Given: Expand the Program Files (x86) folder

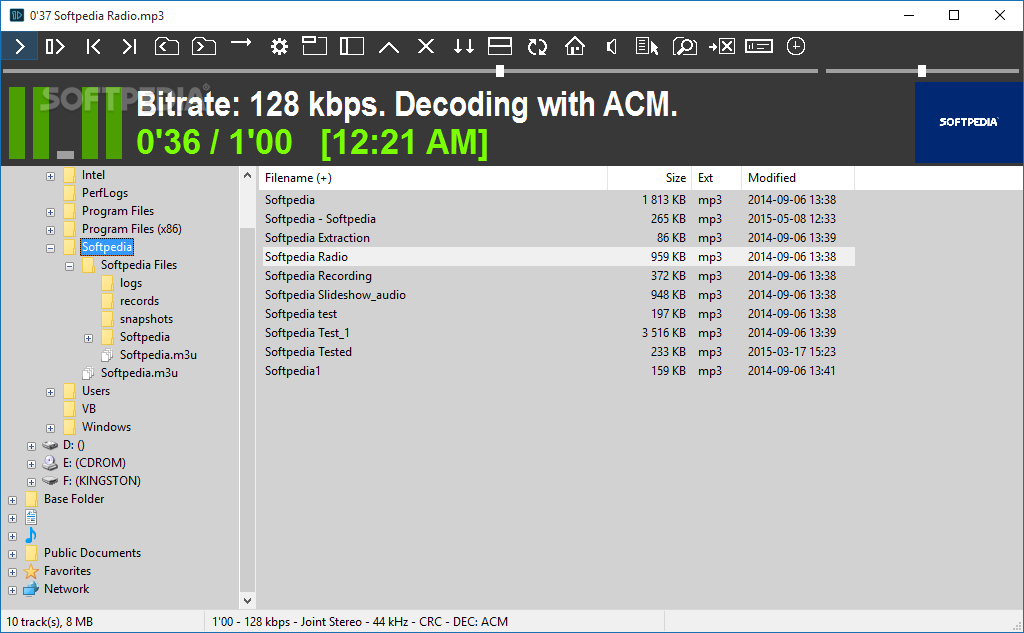Looking at the screenshot, I should coord(50,230).
